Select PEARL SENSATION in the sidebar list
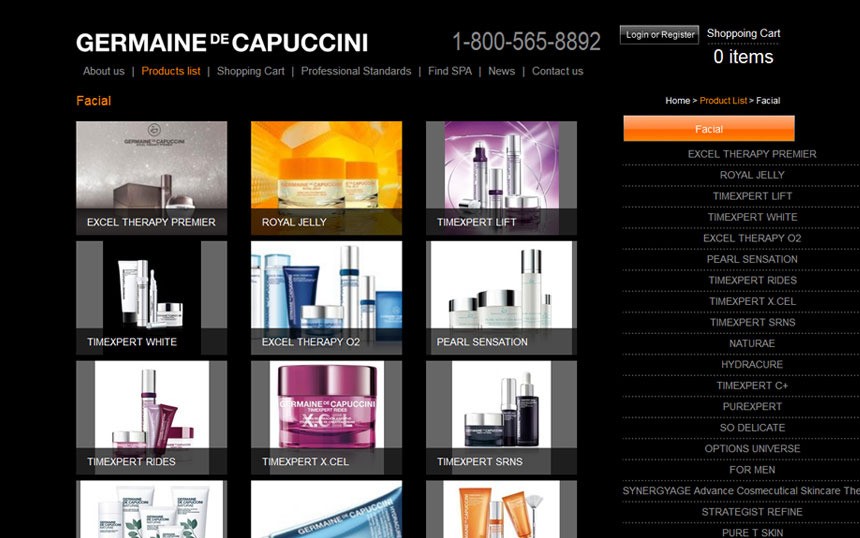The width and height of the screenshot is (860, 538). tap(752, 259)
